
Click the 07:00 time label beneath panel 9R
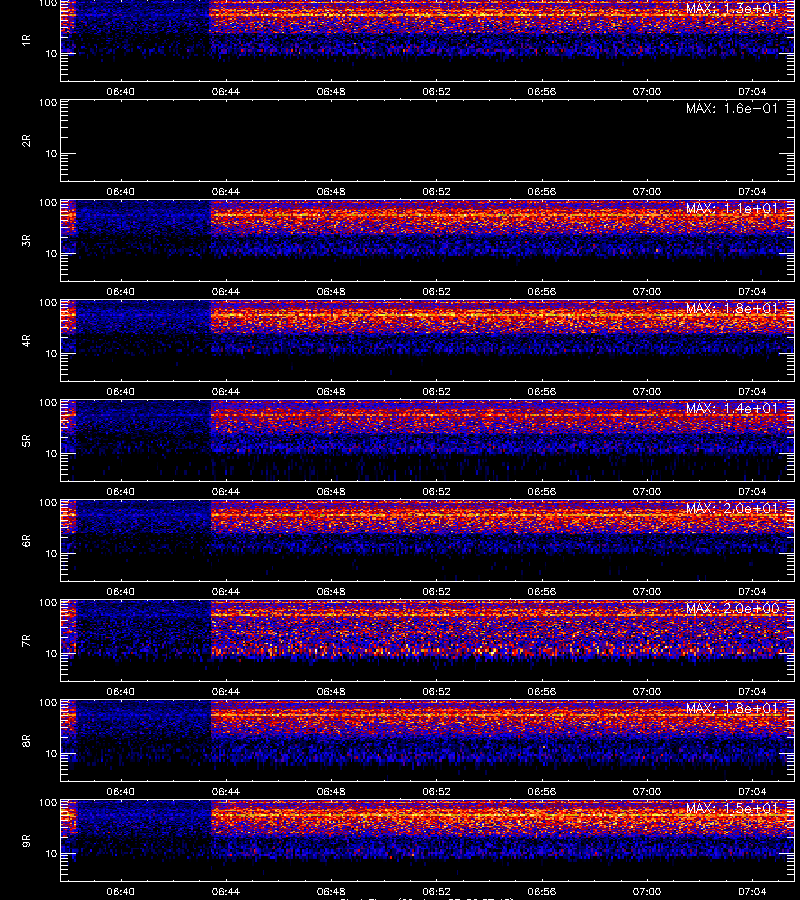(x=647, y=892)
